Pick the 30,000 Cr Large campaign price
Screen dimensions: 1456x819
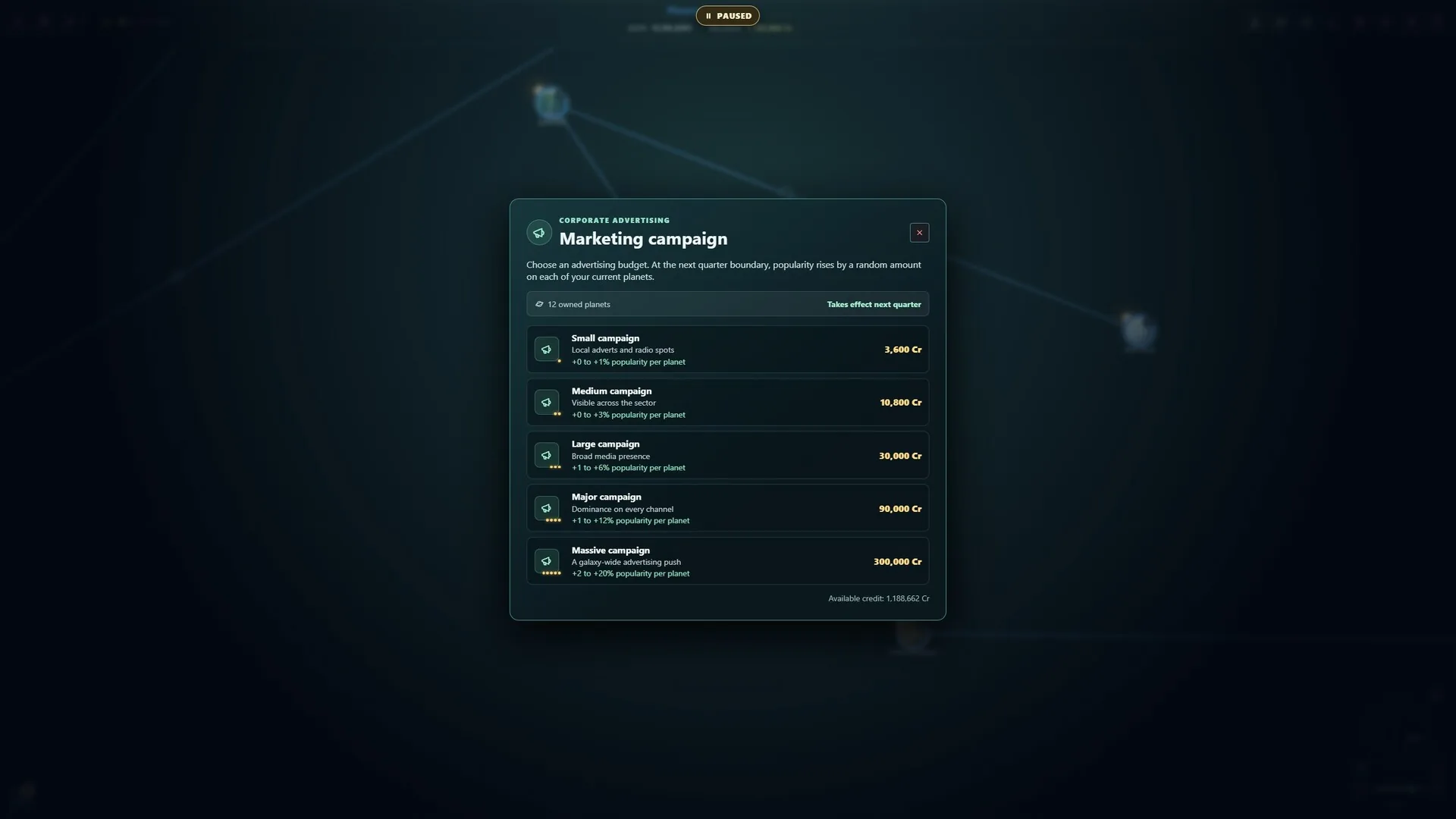900,456
